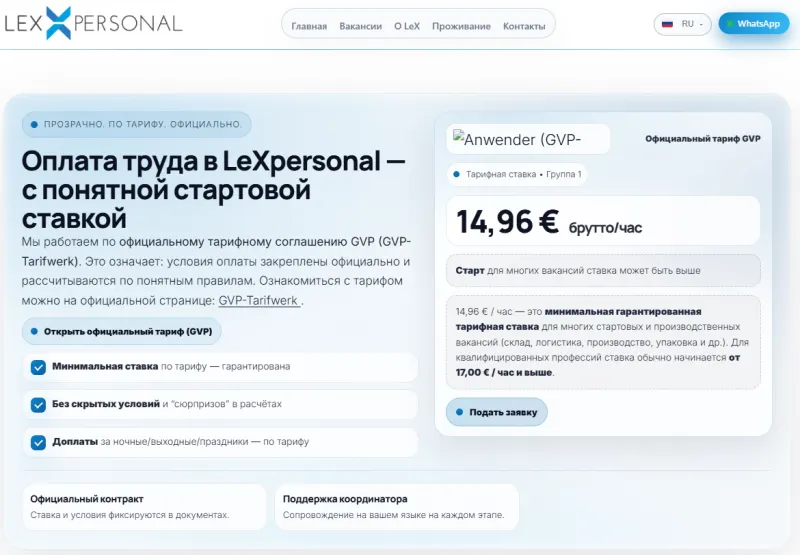Click the Официальный контракт card
The image size is (800, 555).
point(144,507)
